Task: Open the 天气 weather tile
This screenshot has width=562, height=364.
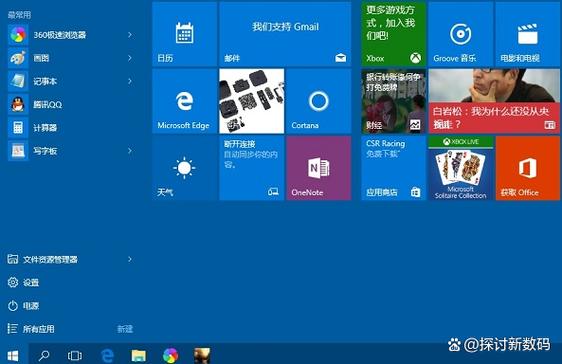Action: click(x=185, y=168)
